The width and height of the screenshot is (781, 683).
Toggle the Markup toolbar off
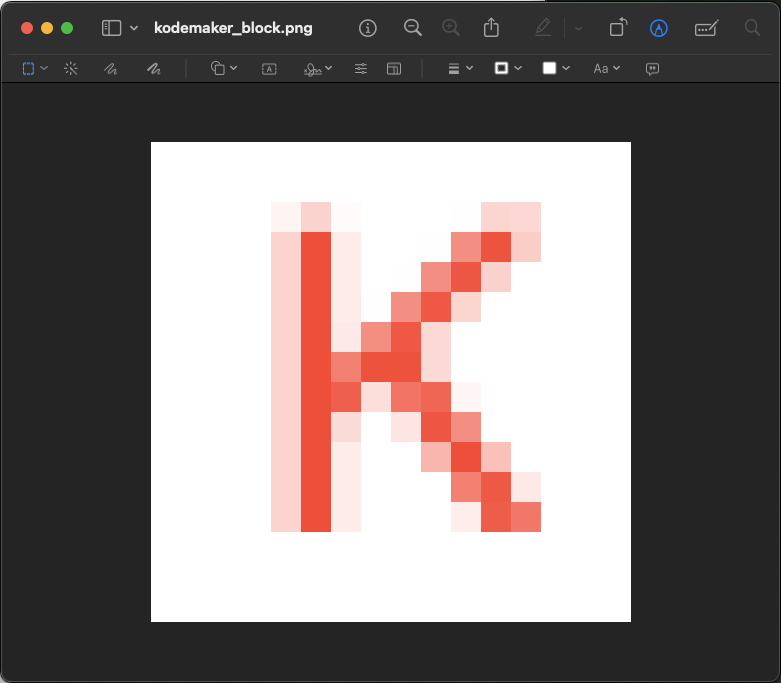click(658, 28)
